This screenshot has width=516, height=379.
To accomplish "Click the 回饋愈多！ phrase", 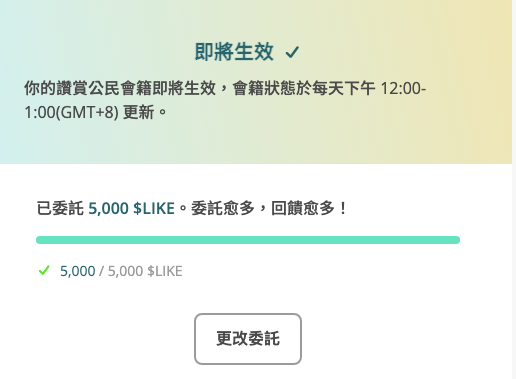I will coord(310,209).
